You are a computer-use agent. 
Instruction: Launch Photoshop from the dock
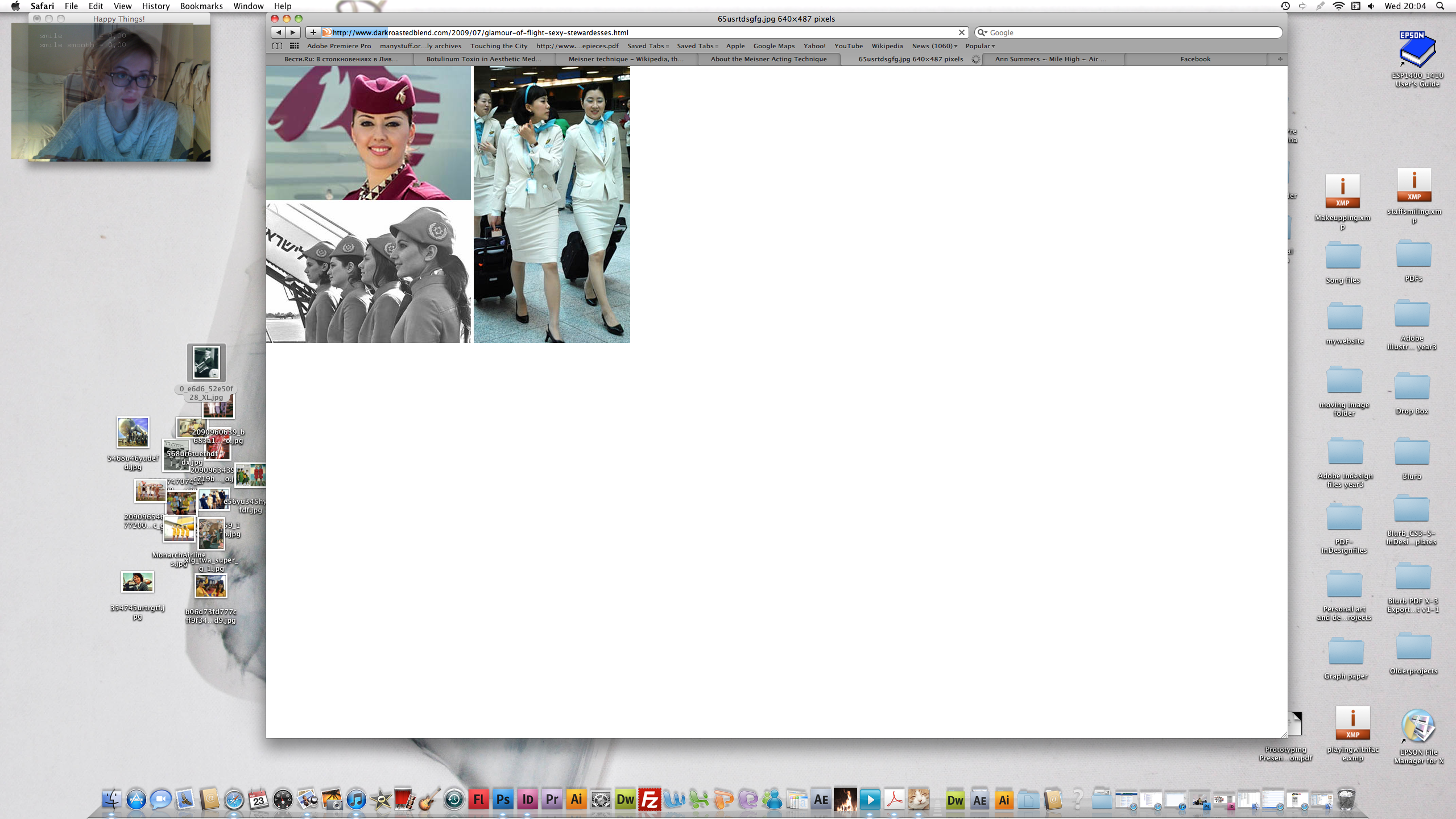click(x=503, y=800)
